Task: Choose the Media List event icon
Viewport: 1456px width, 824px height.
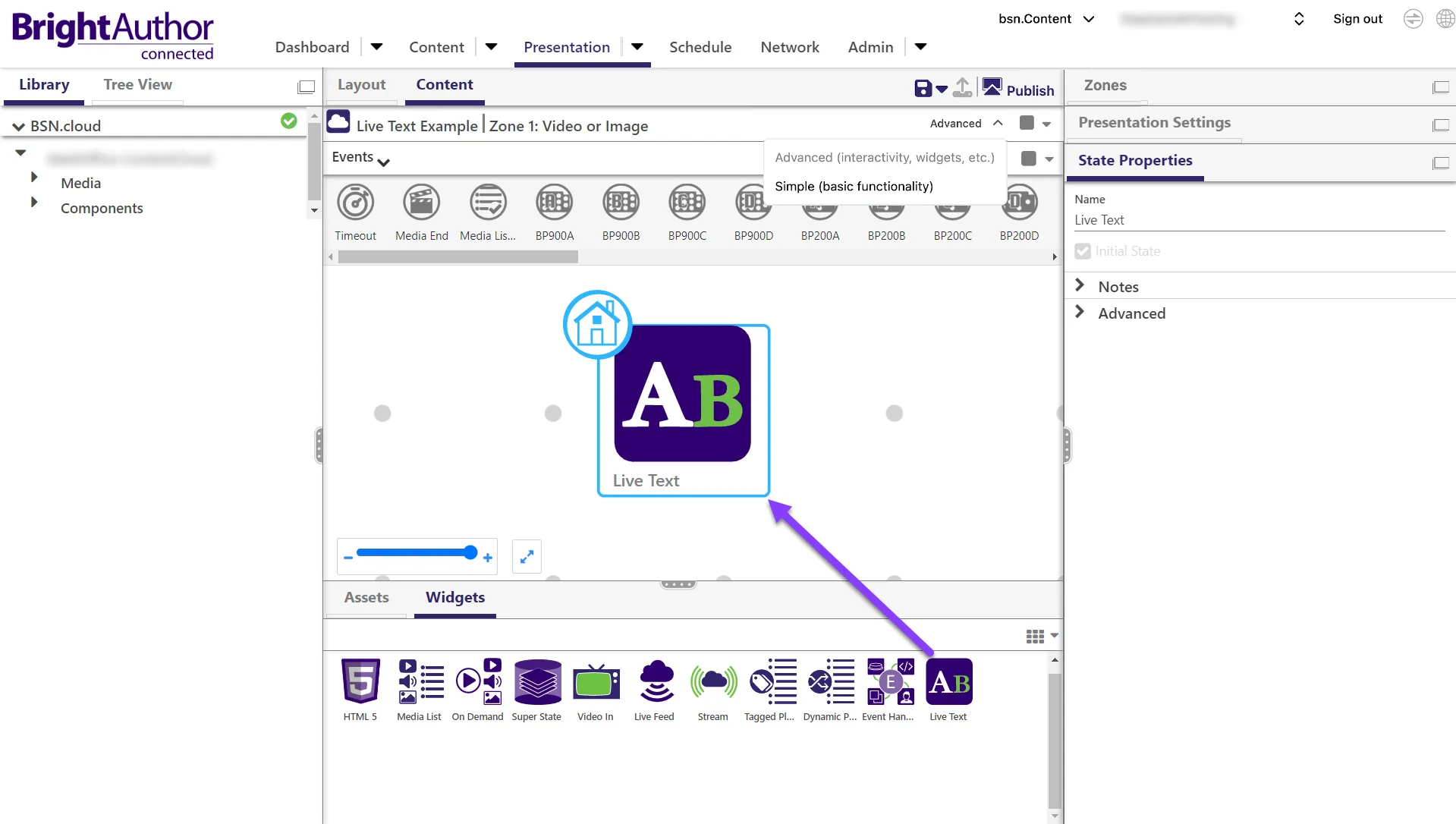Action: 488,203
